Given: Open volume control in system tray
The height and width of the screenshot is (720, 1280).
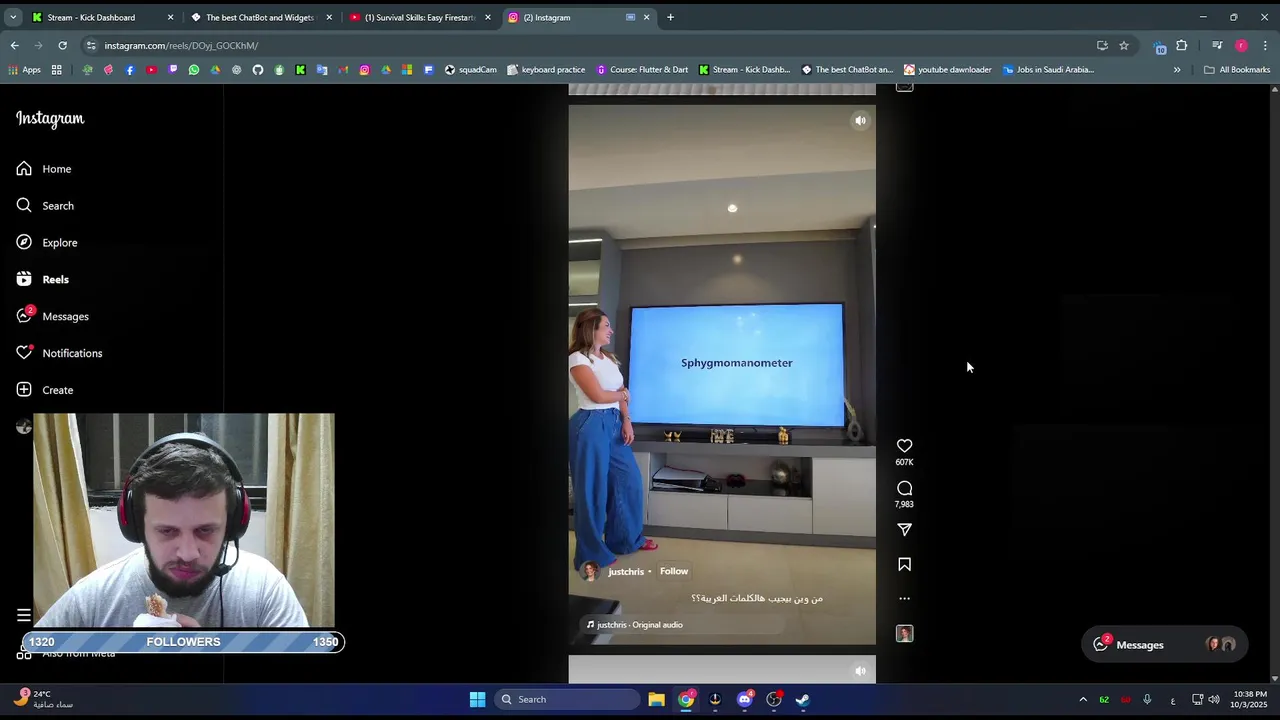Looking at the screenshot, I should tap(1214, 699).
